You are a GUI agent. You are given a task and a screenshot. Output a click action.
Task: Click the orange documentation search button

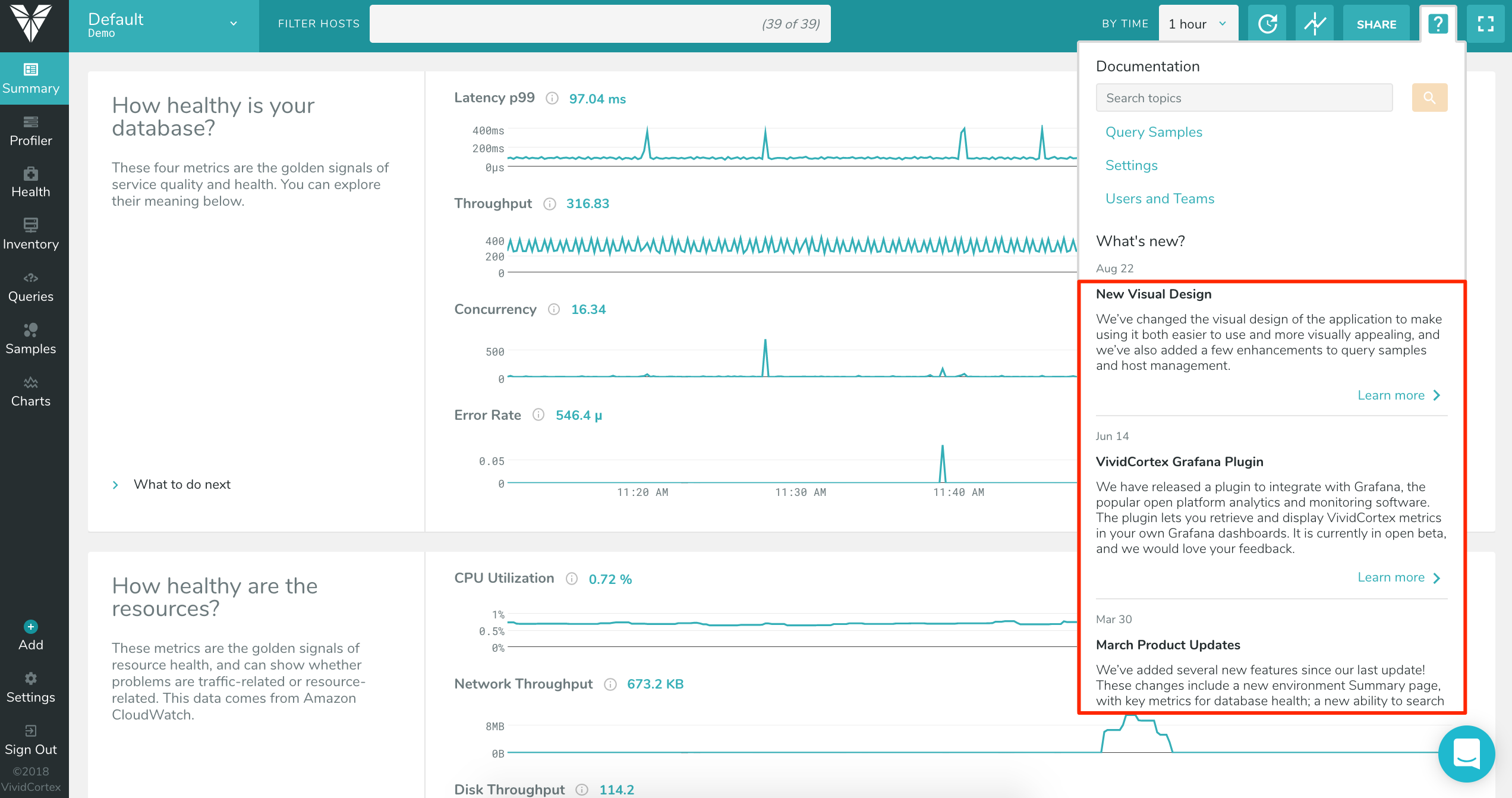pyautogui.click(x=1429, y=98)
